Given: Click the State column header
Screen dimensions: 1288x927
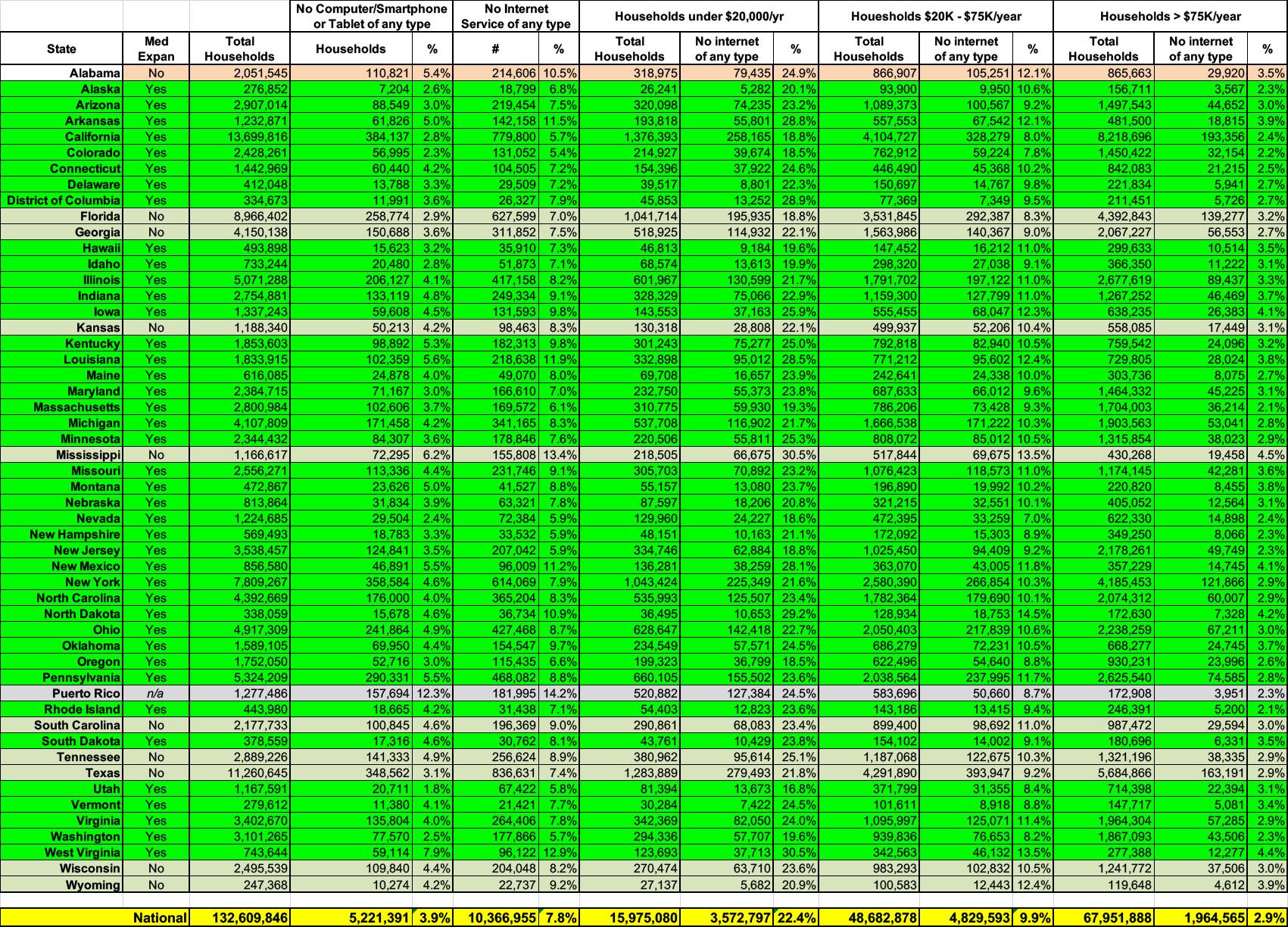Looking at the screenshot, I should click(x=61, y=48).
